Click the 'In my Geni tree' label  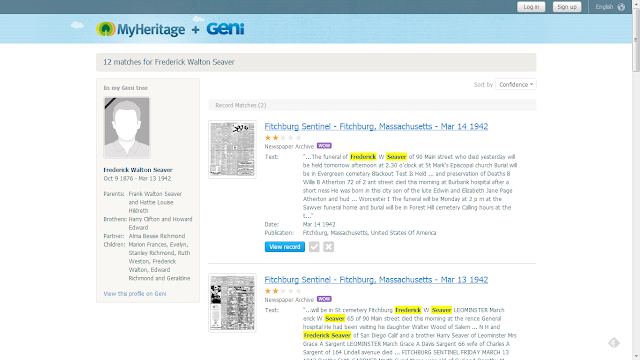point(126,88)
